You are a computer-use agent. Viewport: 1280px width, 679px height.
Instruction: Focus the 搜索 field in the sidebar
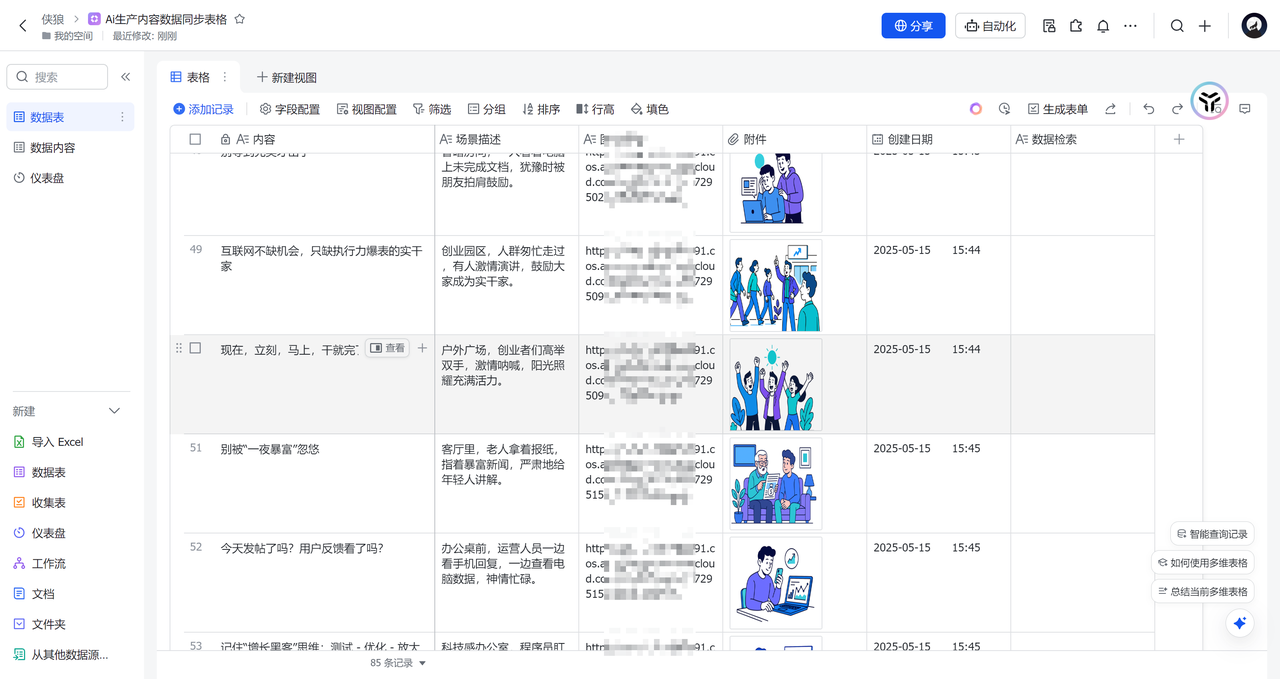point(57,77)
